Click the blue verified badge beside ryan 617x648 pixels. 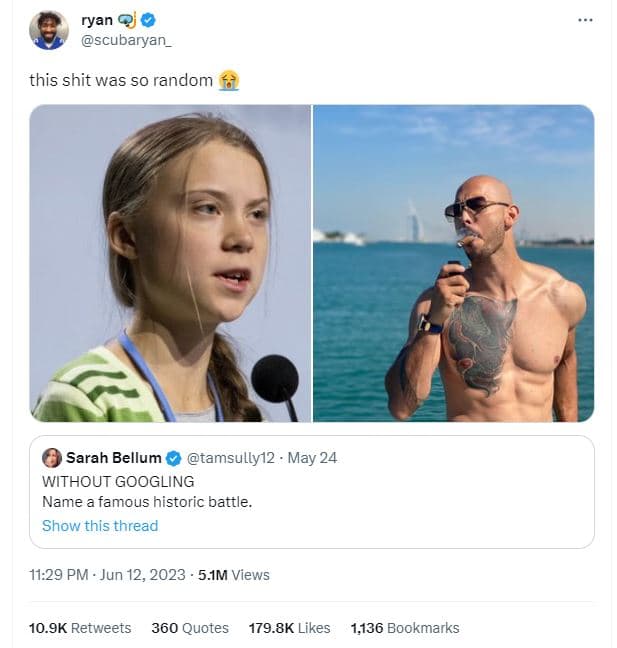click(149, 20)
